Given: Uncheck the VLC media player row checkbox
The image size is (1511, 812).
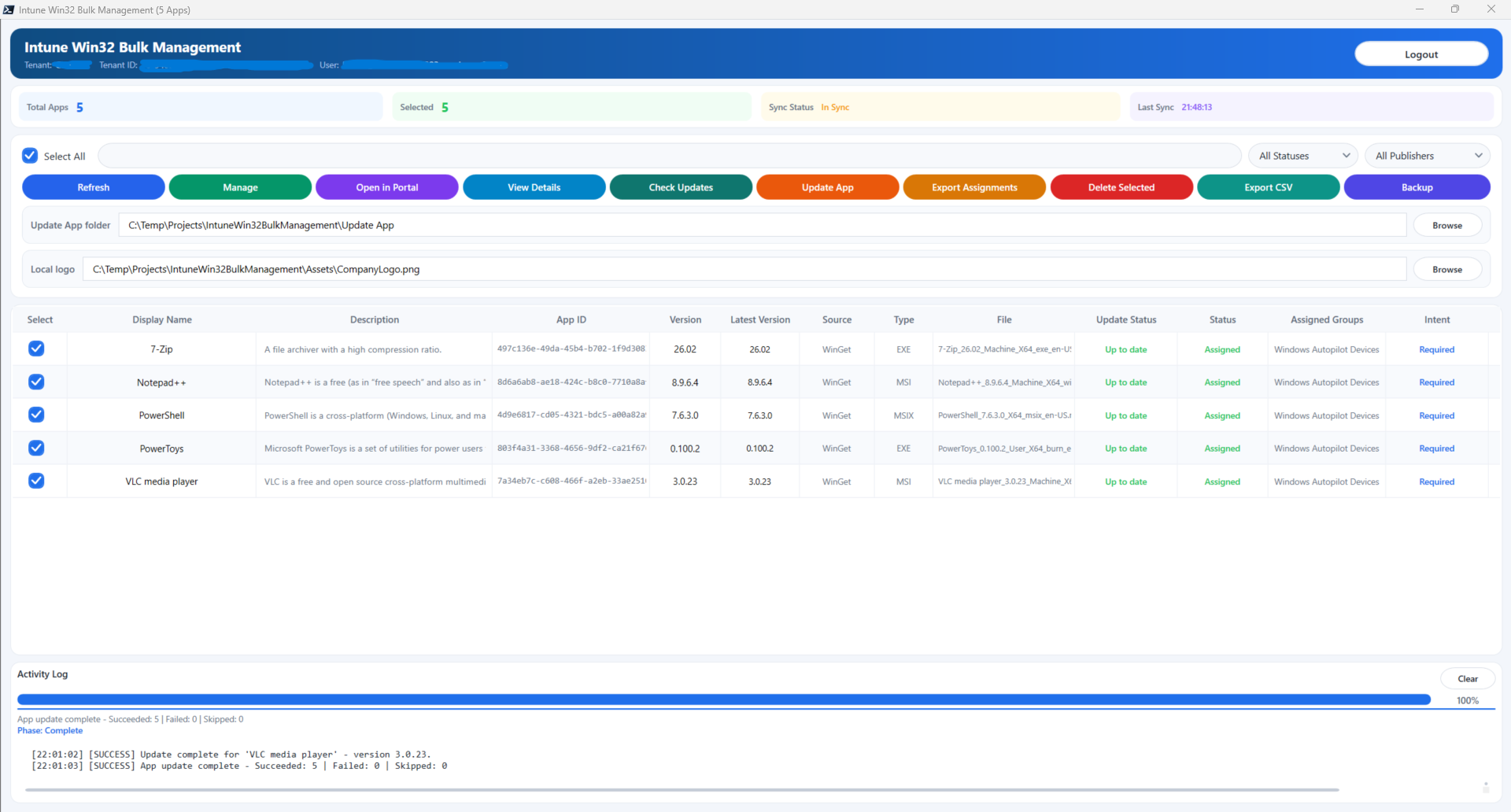Looking at the screenshot, I should (x=36, y=481).
